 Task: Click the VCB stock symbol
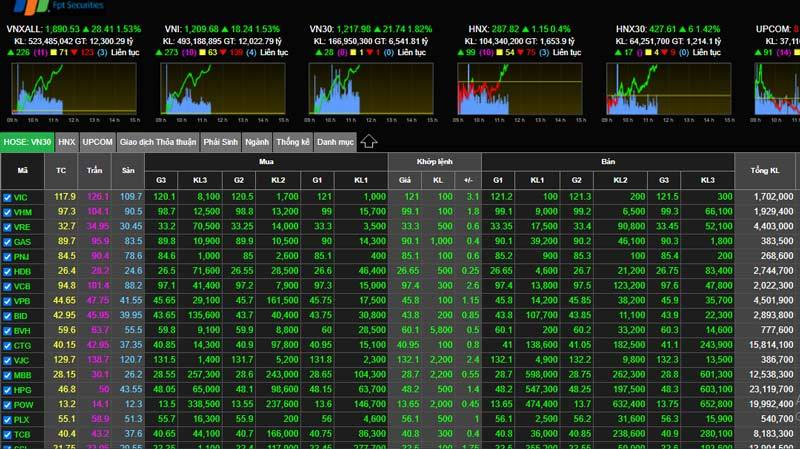coord(22,286)
